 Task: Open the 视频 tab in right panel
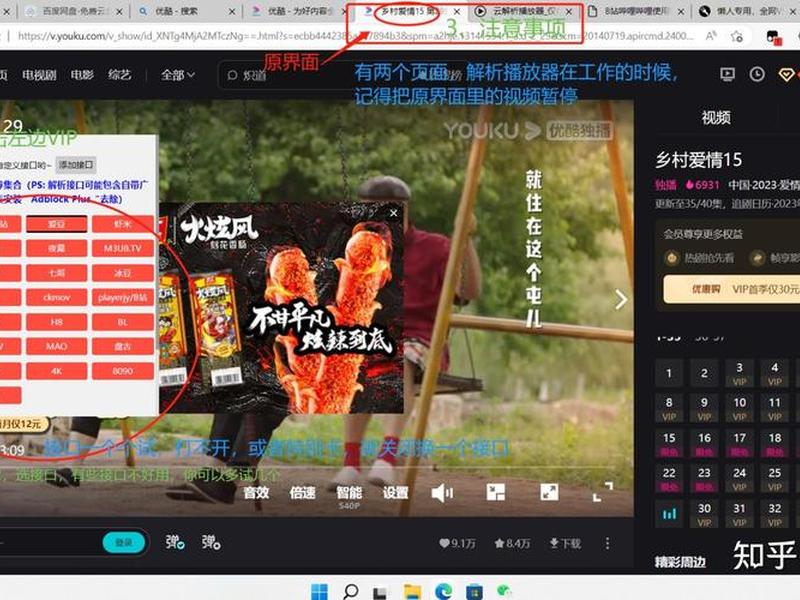(x=716, y=118)
